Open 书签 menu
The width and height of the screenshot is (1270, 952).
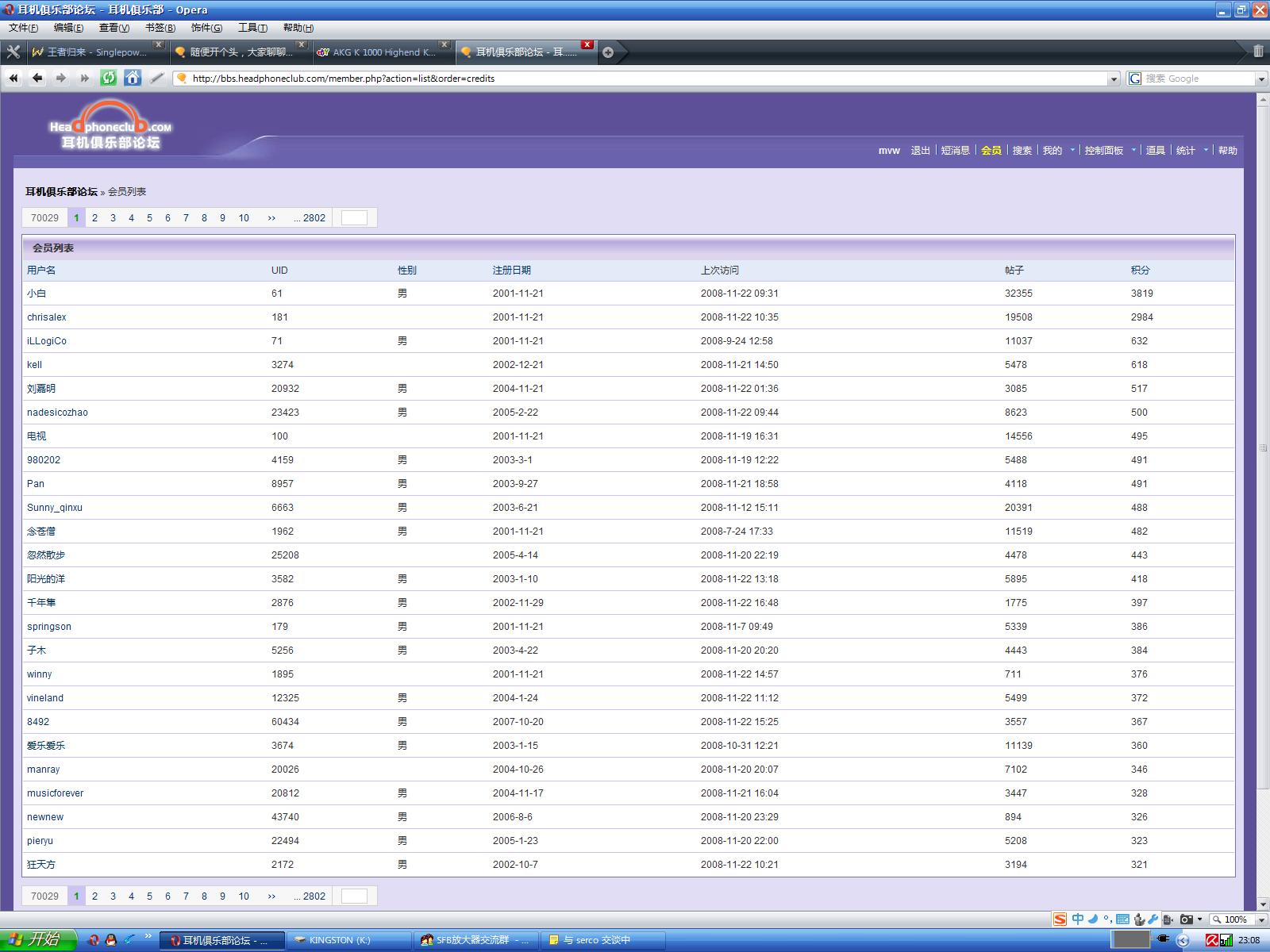pos(160,28)
